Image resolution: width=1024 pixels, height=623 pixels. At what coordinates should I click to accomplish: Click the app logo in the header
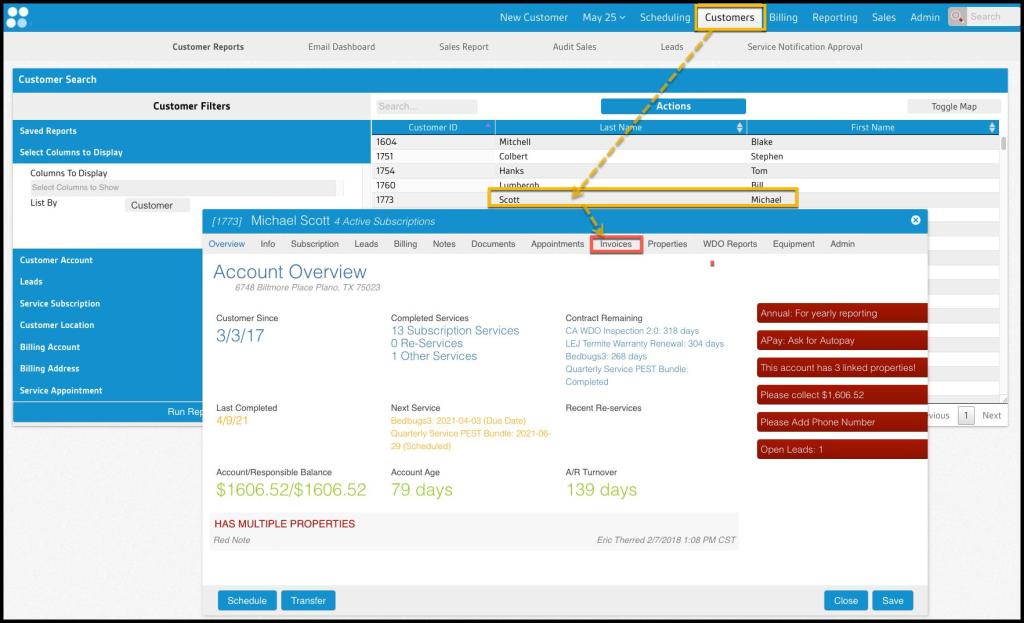tap(17, 17)
